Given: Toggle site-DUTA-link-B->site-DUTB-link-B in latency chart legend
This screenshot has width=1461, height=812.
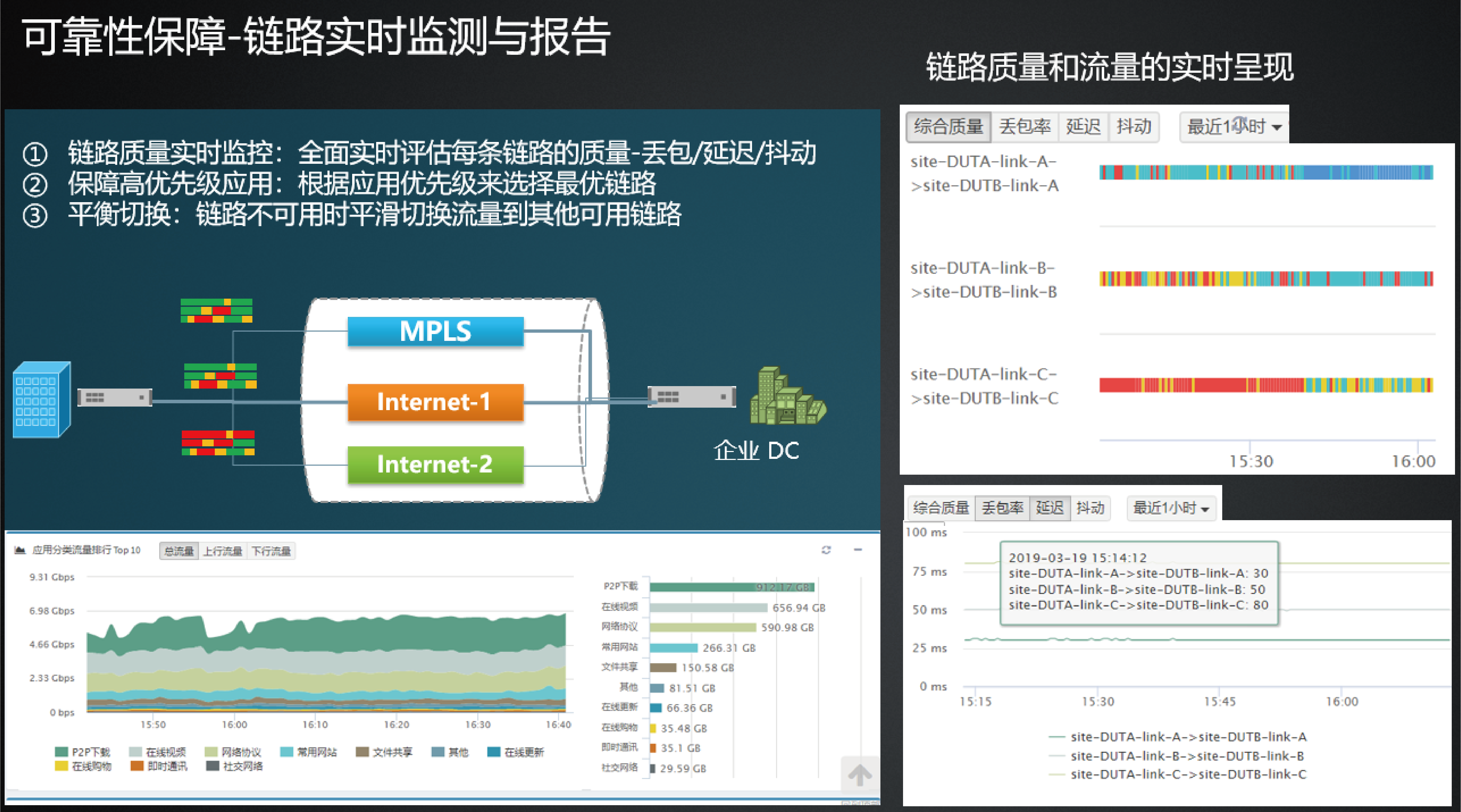Looking at the screenshot, I should (1178, 756).
